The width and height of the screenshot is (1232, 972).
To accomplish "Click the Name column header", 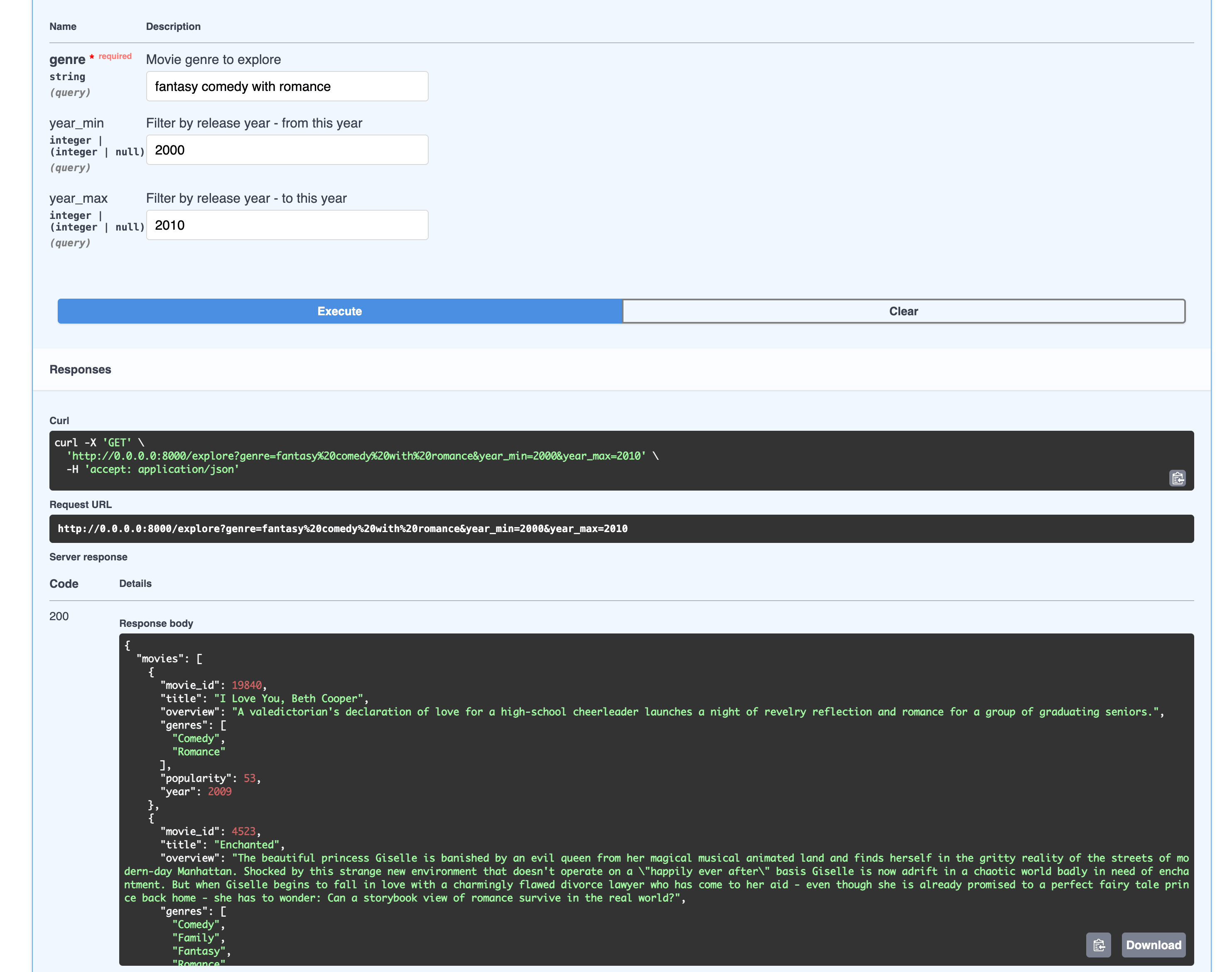I will (x=63, y=26).
